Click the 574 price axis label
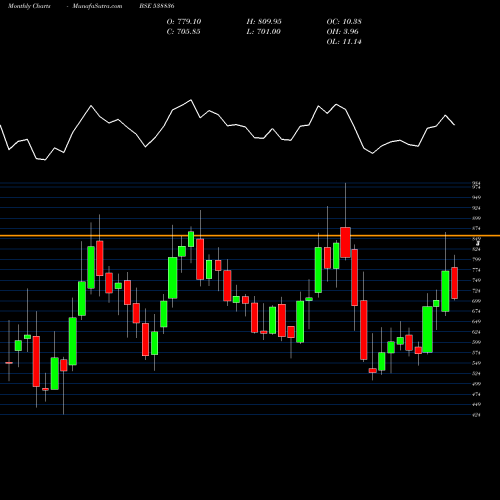The image size is (500, 500). point(477,353)
